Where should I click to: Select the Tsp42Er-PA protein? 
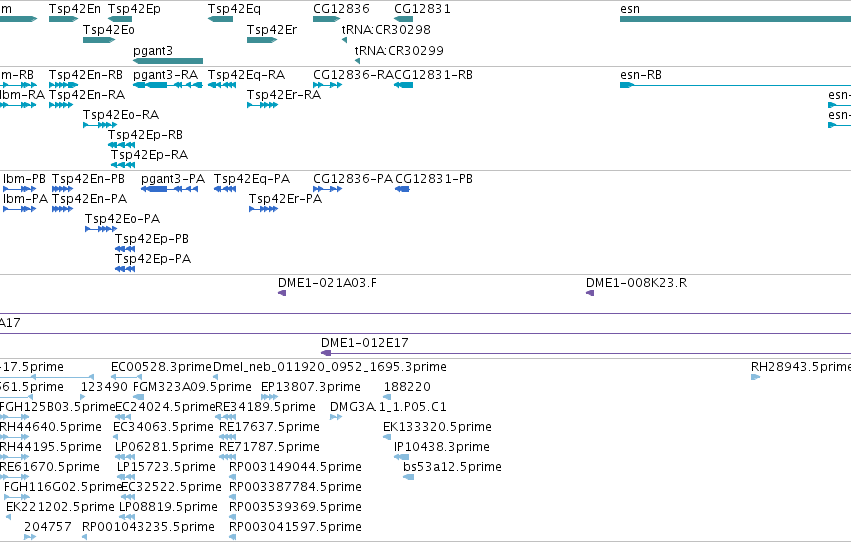[263, 209]
